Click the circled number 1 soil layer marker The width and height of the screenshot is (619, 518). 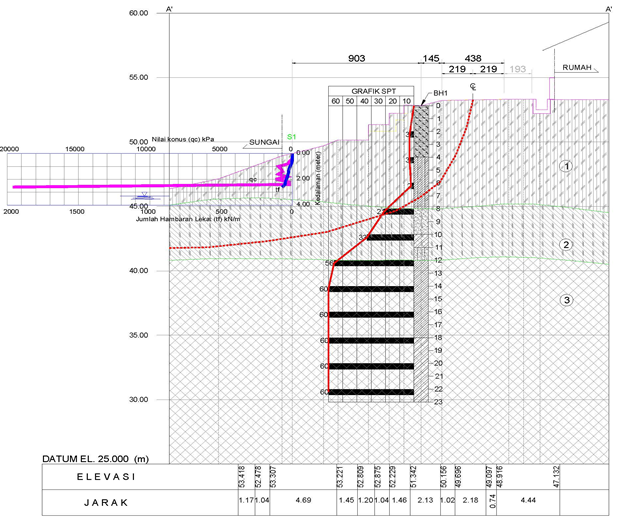click(565, 167)
